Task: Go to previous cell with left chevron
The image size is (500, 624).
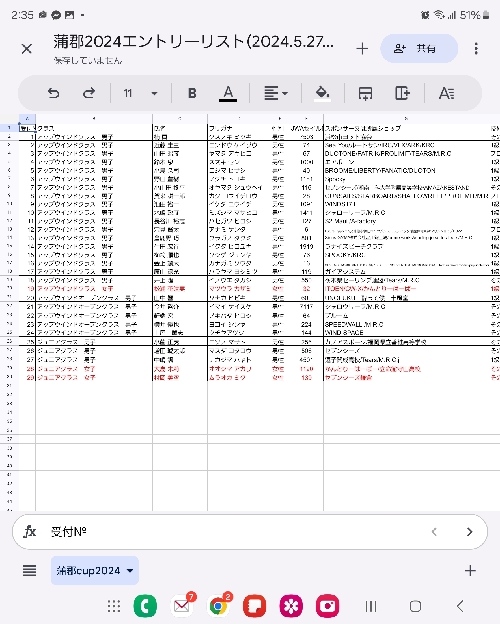Action: tap(434, 532)
